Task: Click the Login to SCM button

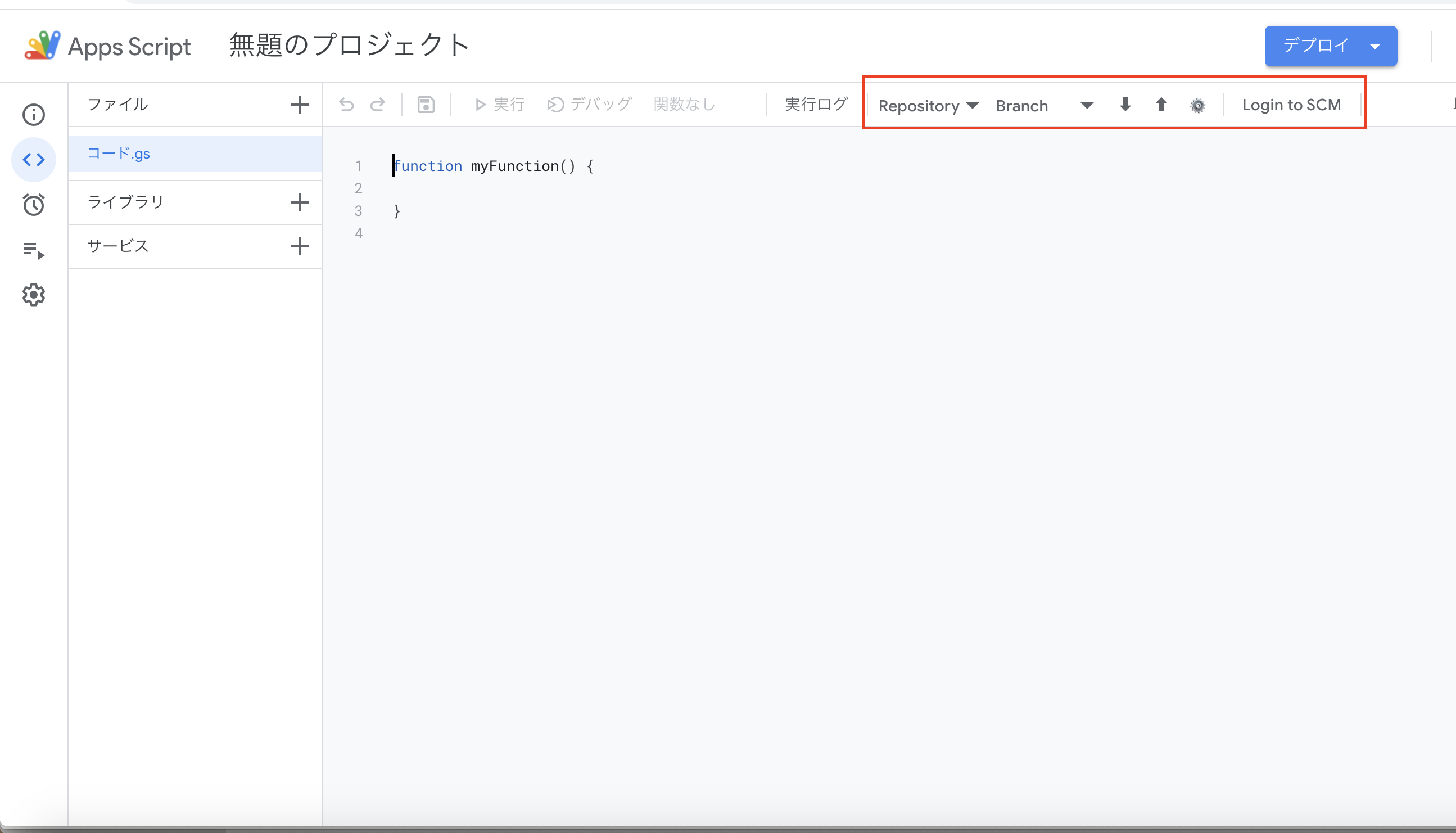Action: point(1291,105)
